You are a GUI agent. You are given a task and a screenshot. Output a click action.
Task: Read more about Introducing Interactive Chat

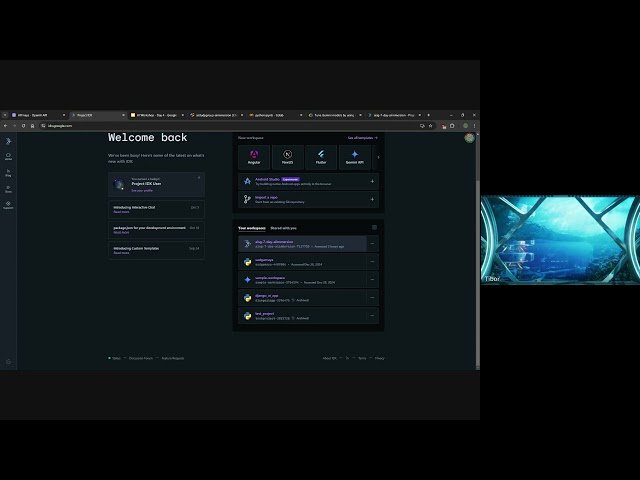[121, 212]
